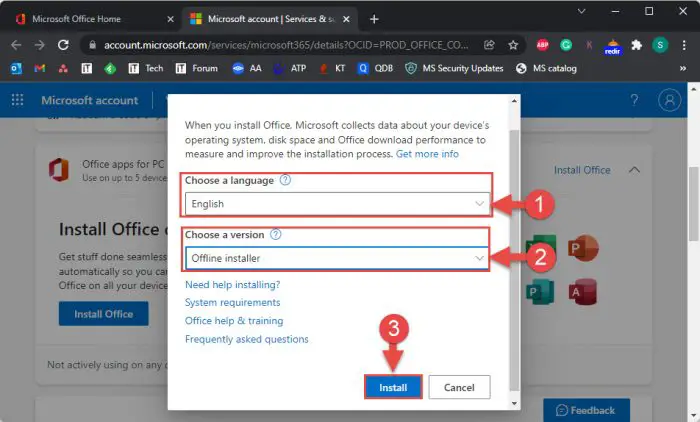The height and width of the screenshot is (422, 700).
Task: Collapse the Office apps section chevron
Action: coord(634,170)
